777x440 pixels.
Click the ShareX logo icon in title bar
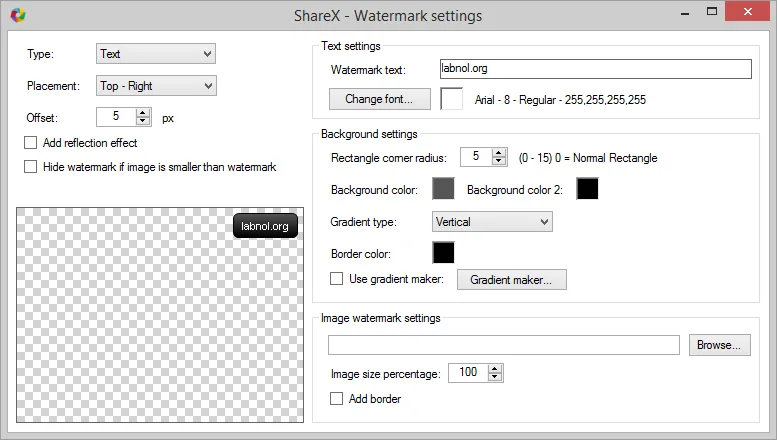pos(18,15)
